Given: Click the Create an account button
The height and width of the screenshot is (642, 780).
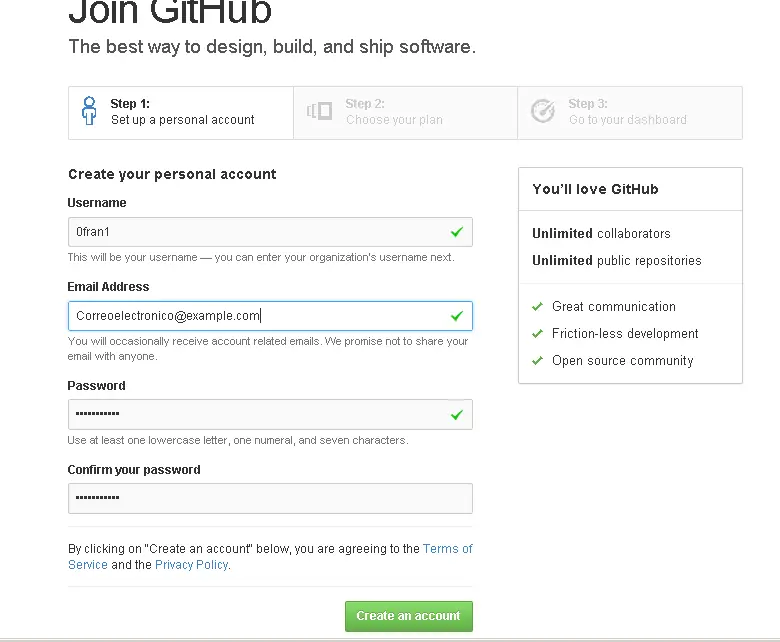Looking at the screenshot, I should 409,616.
